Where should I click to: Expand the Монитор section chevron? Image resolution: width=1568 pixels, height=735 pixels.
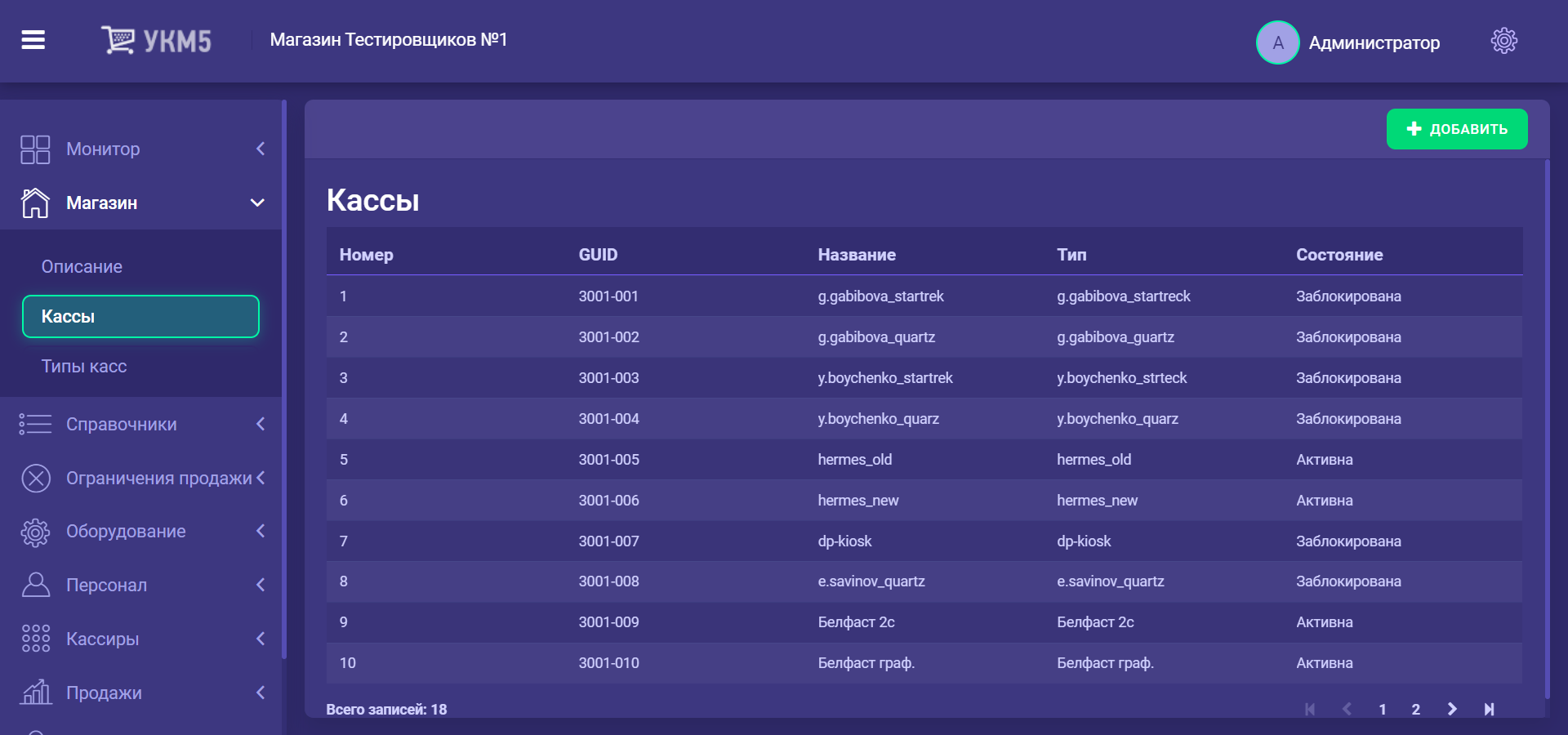coord(261,149)
